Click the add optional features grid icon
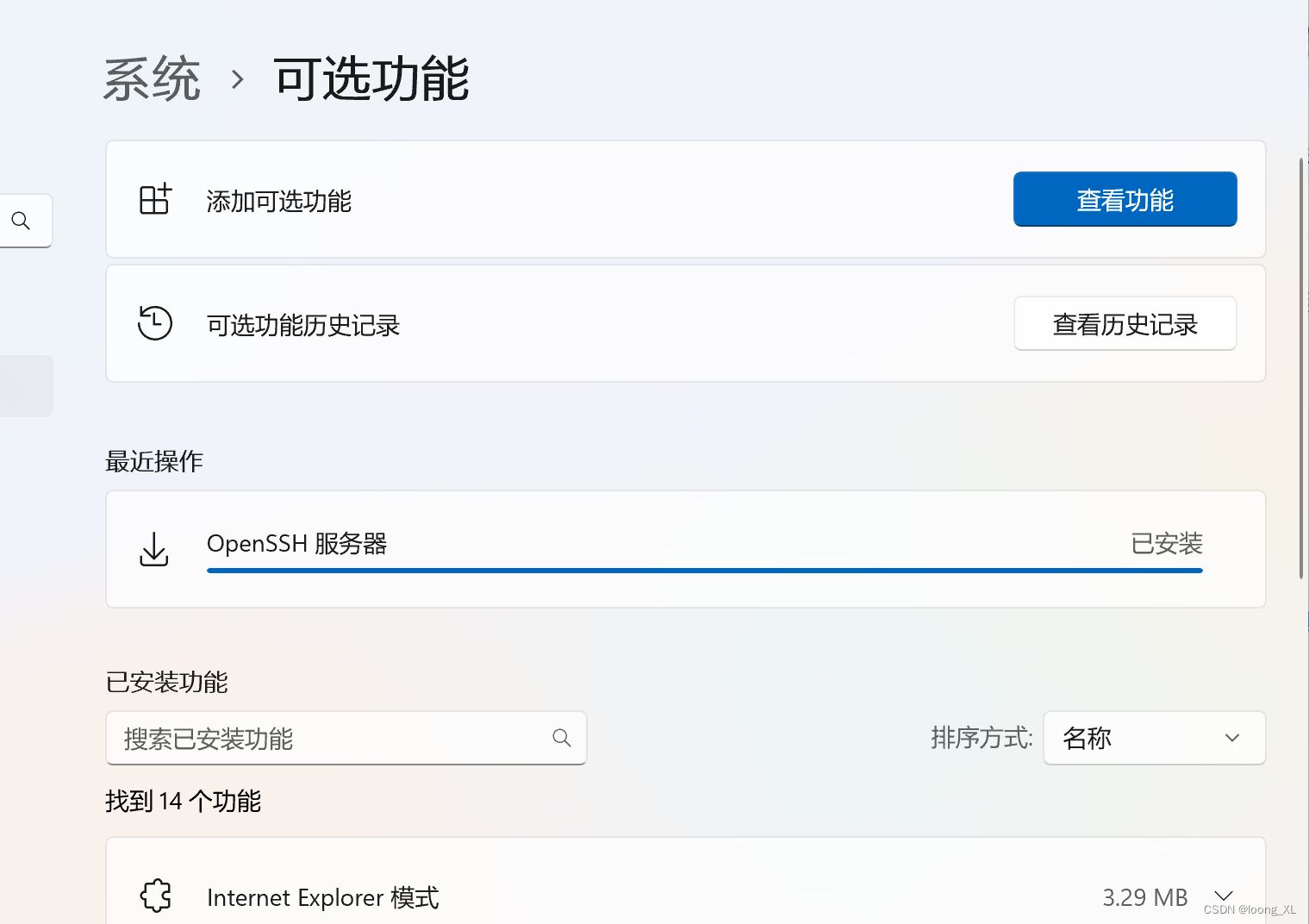1309x924 pixels. pyautogui.click(x=155, y=199)
